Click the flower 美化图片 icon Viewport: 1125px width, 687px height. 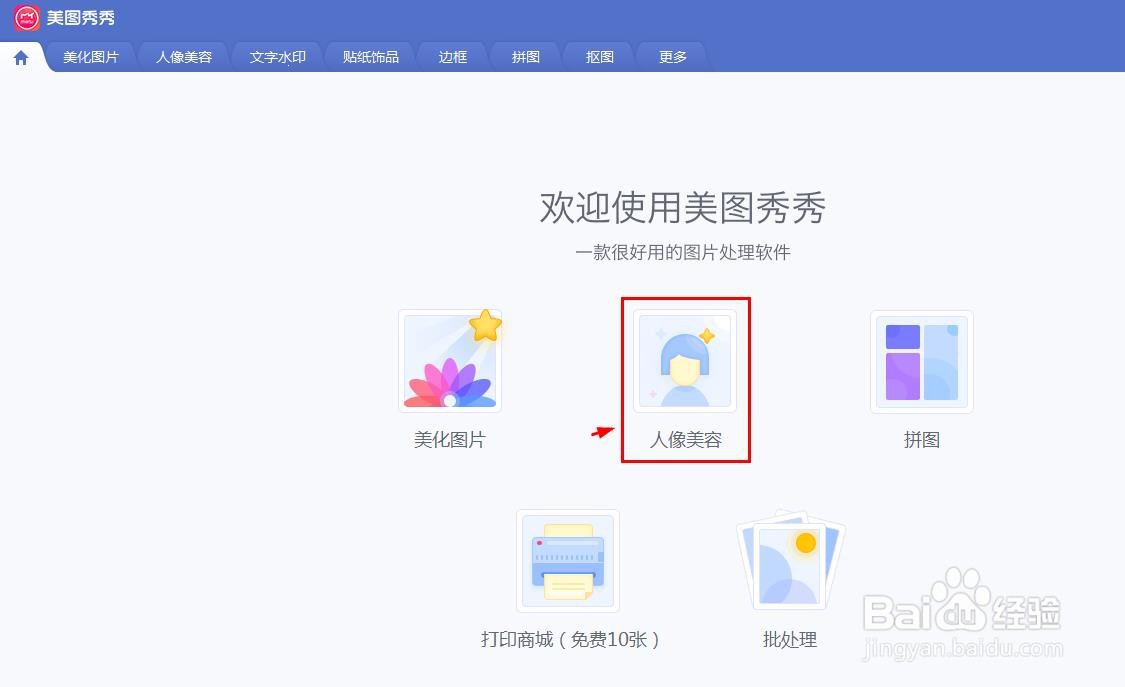[450, 361]
